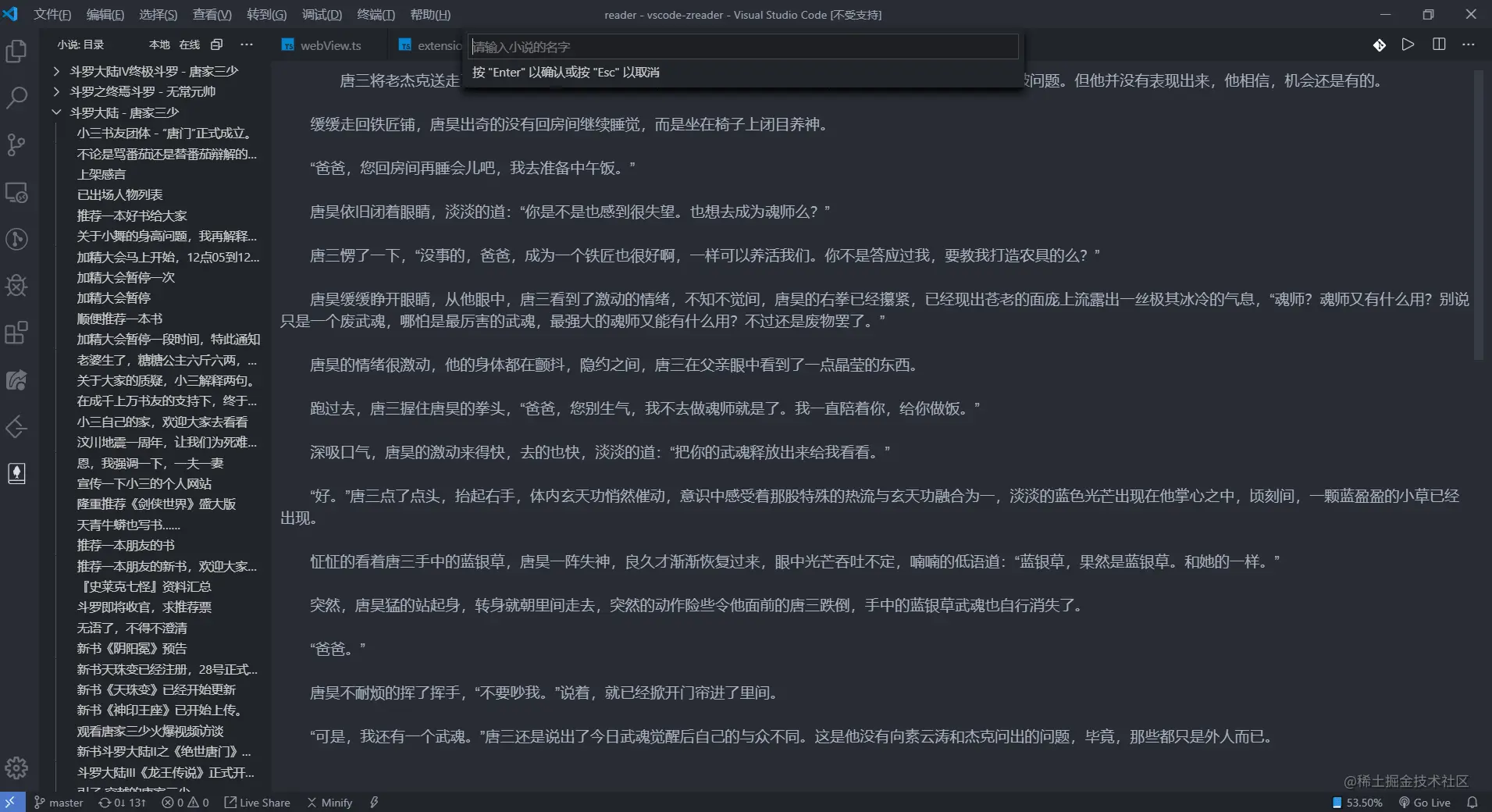Open the Manage settings gear icon
1492x812 pixels.
(16, 768)
